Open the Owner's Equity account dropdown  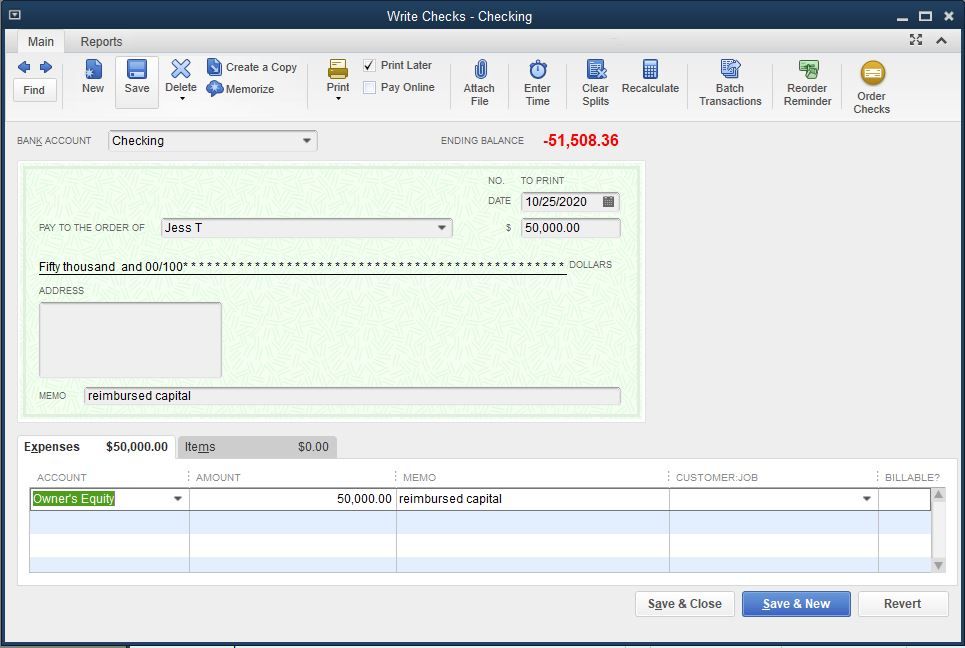click(178, 499)
